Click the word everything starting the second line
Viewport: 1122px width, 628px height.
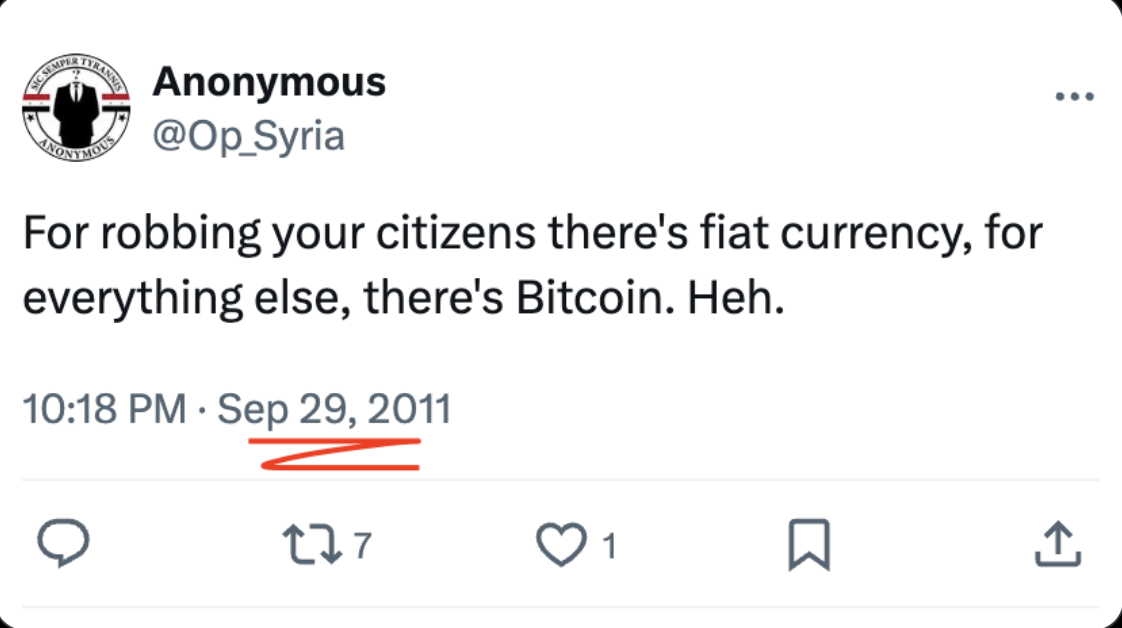(x=132, y=298)
